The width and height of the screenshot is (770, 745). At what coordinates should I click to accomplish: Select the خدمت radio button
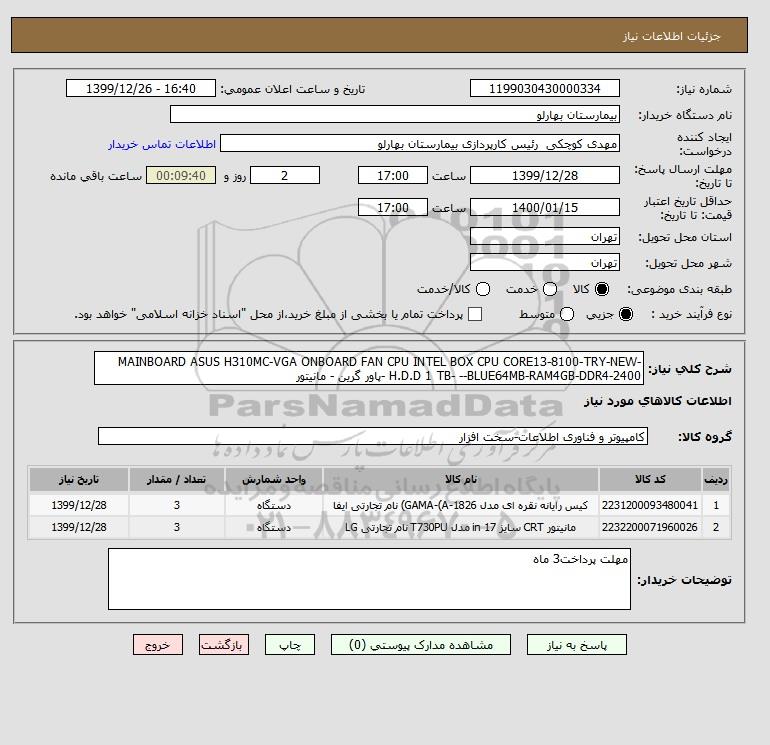tap(550, 289)
